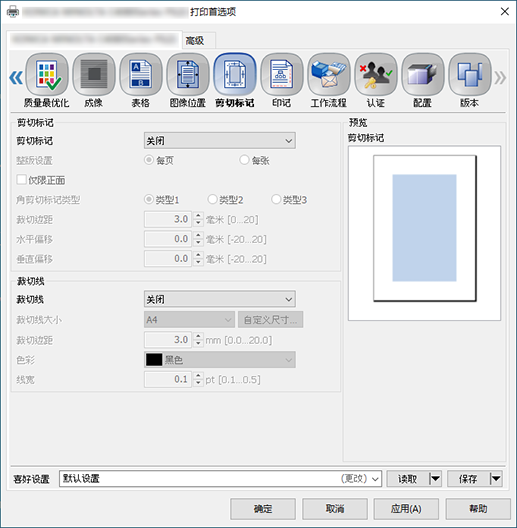This screenshot has width=517, height=528.
Task: Open the 版本 icon tab
Action: pyautogui.click(x=470, y=80)
